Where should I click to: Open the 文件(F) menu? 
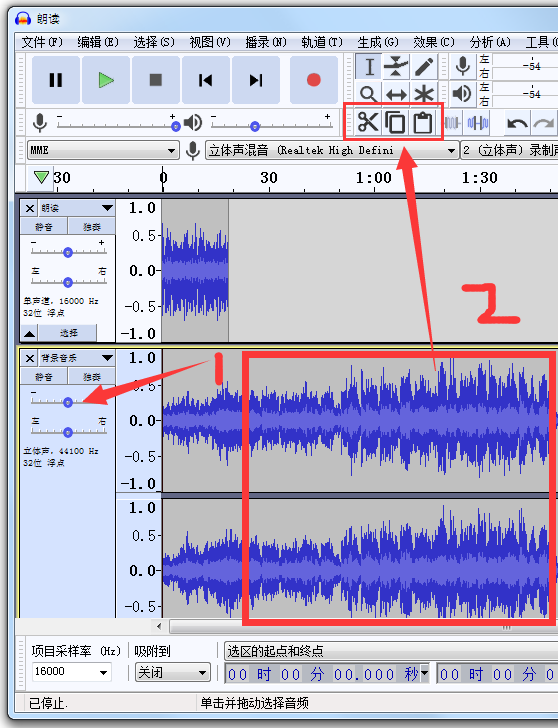pos(42,42)
